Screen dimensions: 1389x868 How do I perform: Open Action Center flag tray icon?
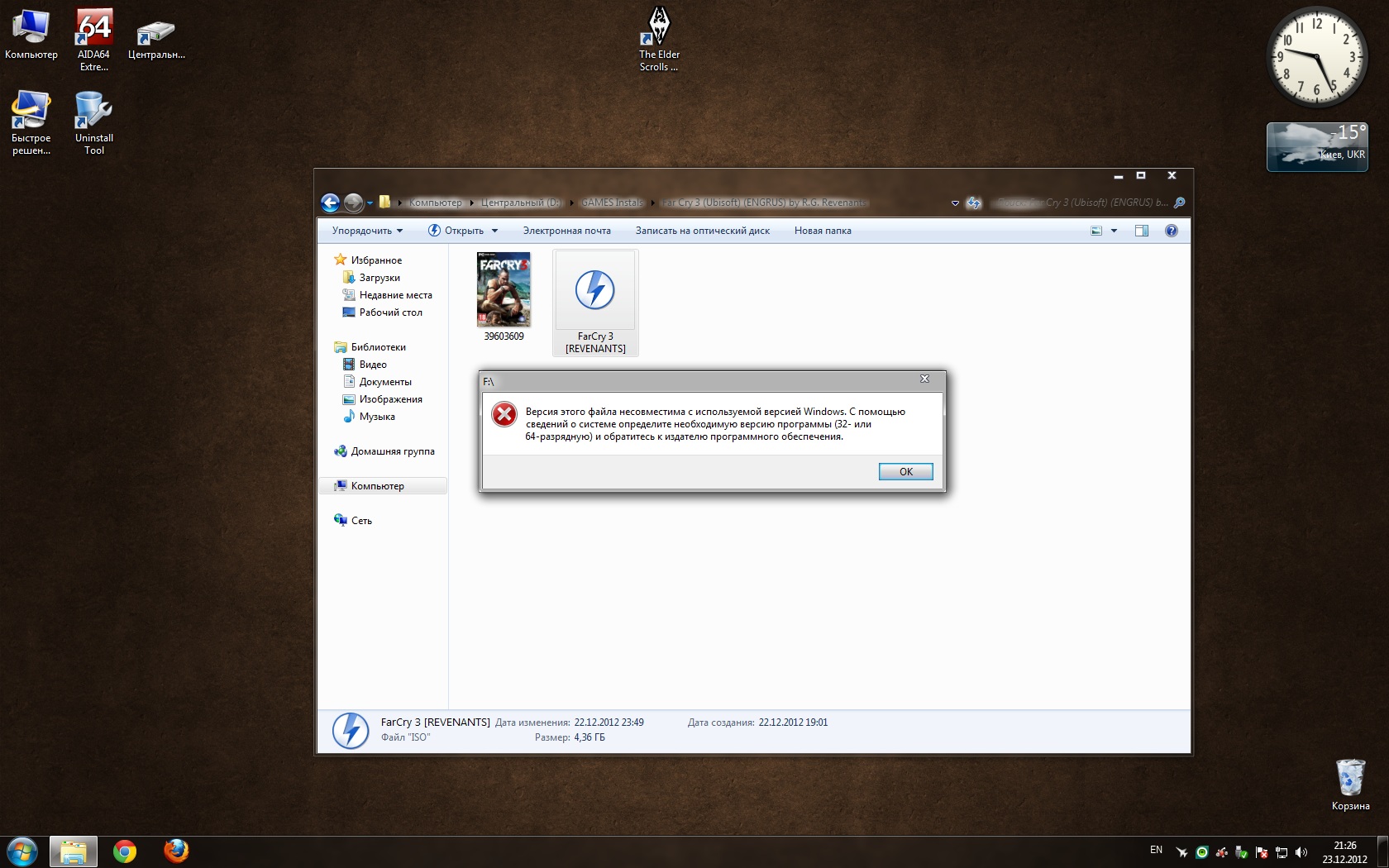tap(1262, 852)
